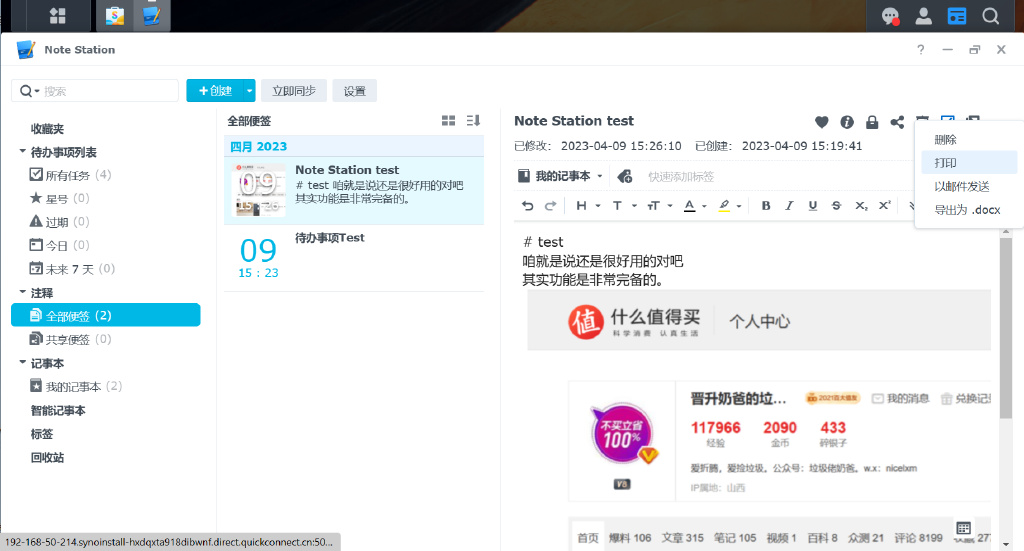Share the note with the share icon

click(897, 121)
